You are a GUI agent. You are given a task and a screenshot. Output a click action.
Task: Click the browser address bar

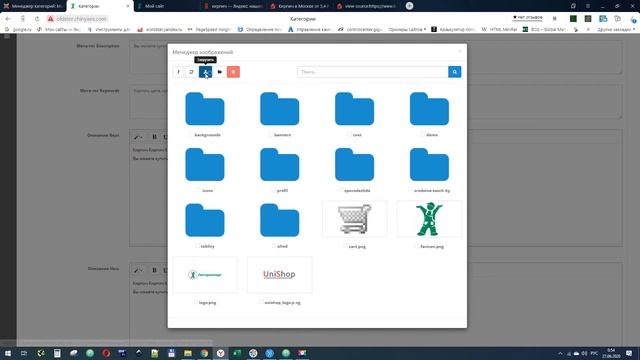(82, 19)
